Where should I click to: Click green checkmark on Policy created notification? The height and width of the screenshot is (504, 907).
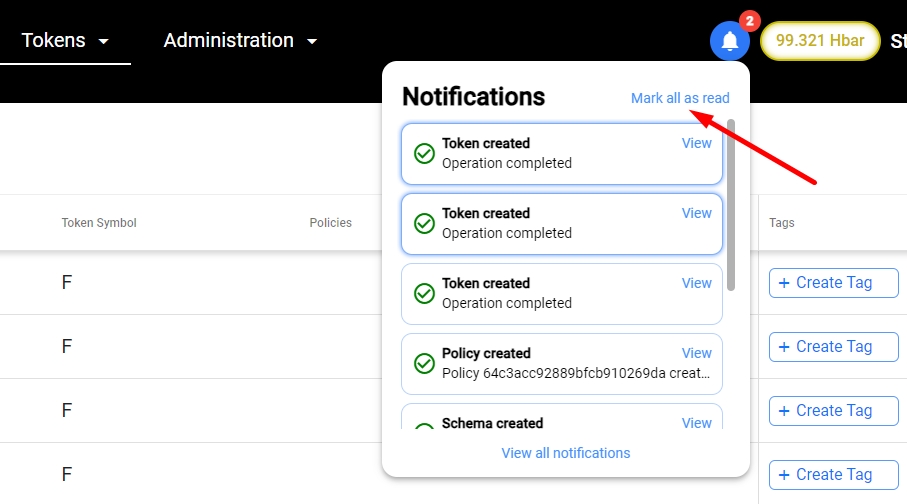(x=424, y=363)
